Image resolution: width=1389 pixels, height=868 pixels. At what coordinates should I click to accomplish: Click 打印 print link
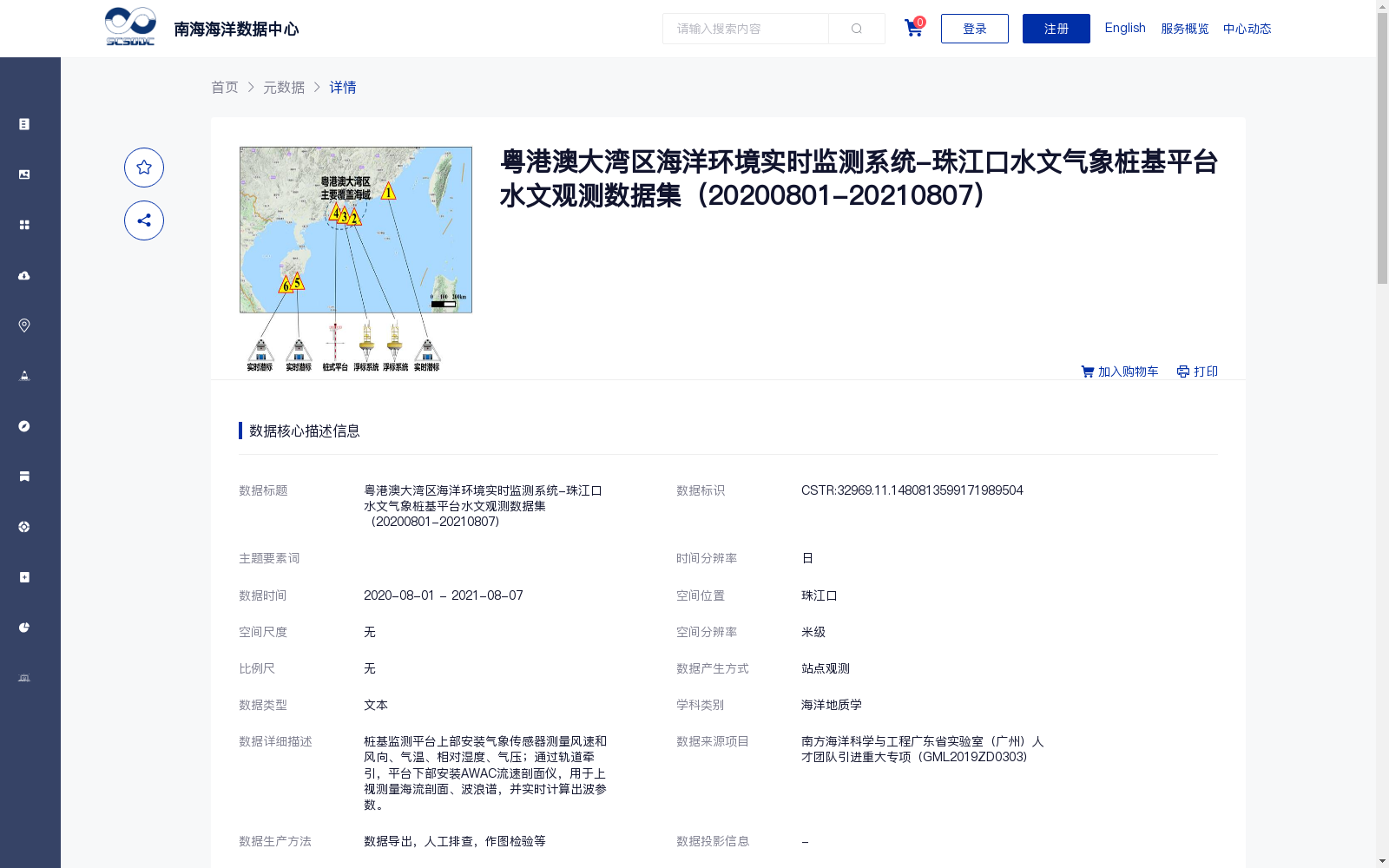[x=1206, y=372]
